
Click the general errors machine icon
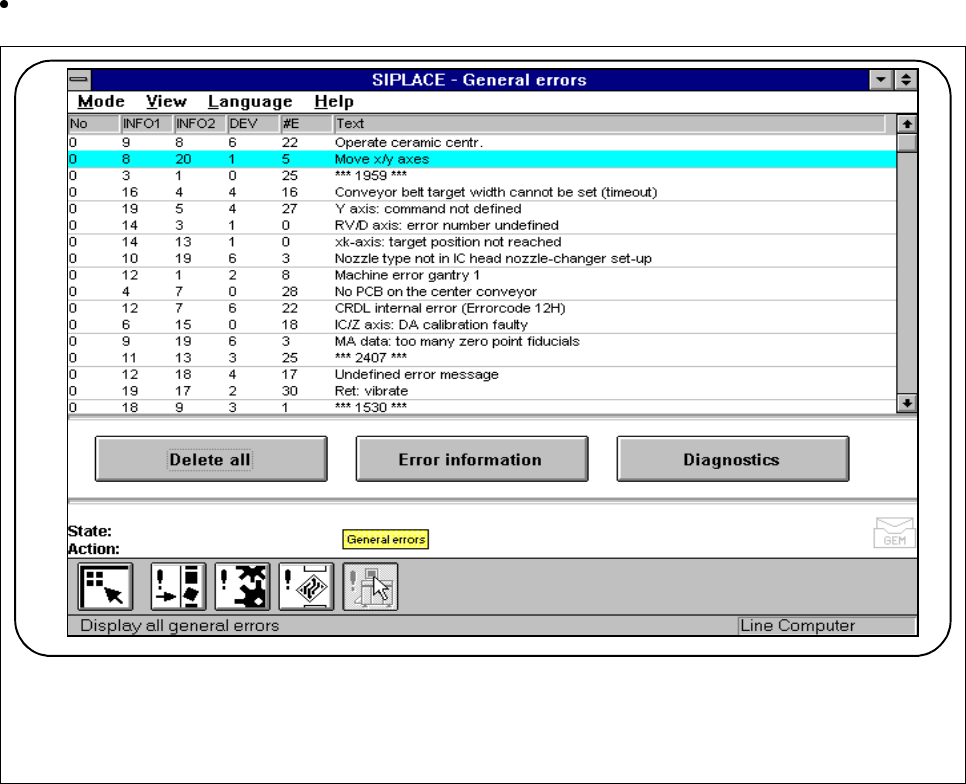tap(370, 587)
